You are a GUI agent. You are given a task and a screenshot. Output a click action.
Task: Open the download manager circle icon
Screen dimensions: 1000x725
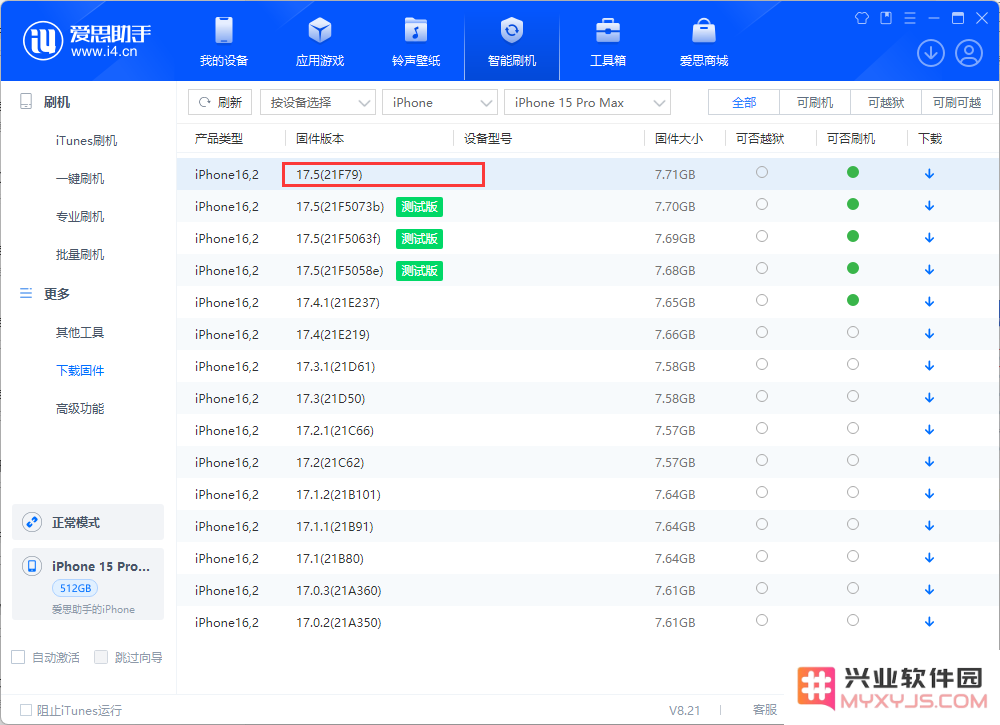pyautogui.click(x=931, y=53)
